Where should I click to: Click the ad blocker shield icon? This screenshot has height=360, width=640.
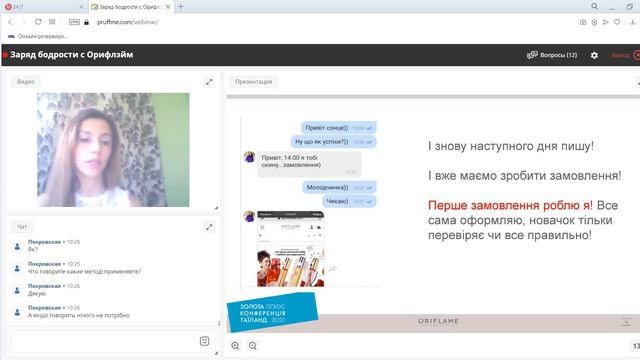594,22
